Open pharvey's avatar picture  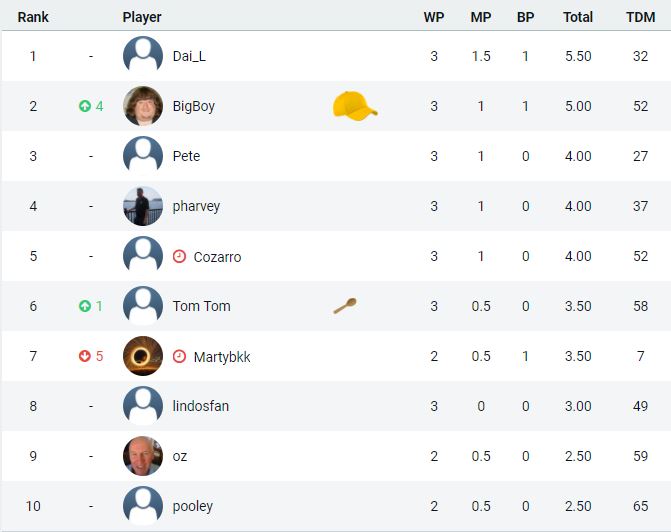[x=143, y=206]
